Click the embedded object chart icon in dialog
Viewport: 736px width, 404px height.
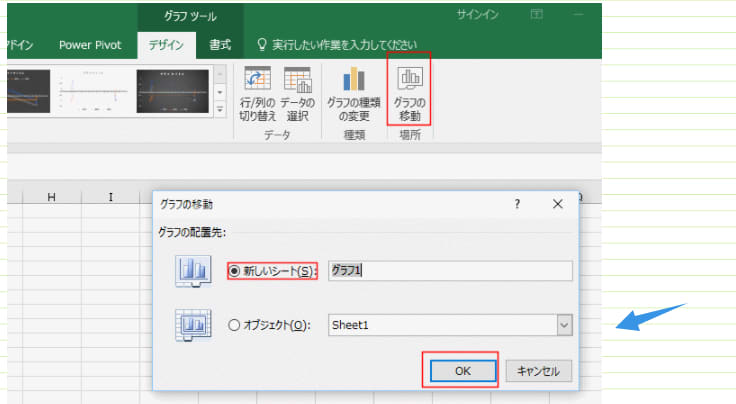(192, 325)
